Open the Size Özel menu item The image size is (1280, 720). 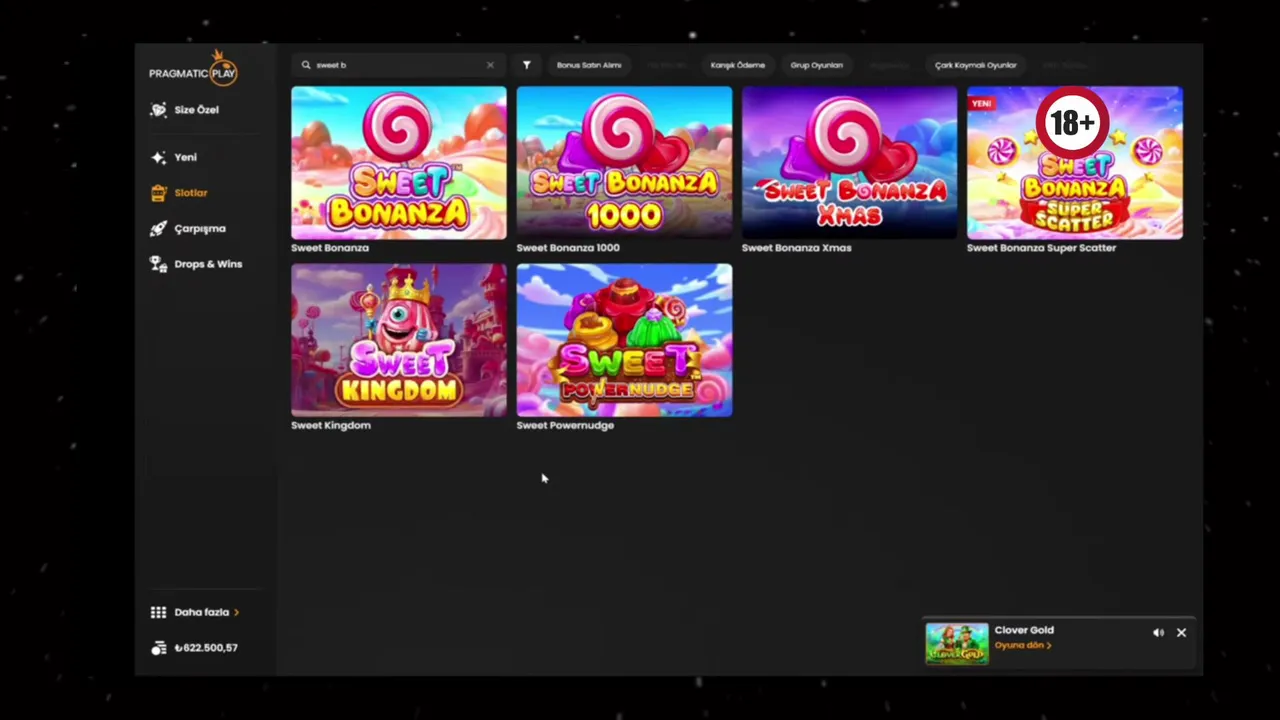pos(196,110)
